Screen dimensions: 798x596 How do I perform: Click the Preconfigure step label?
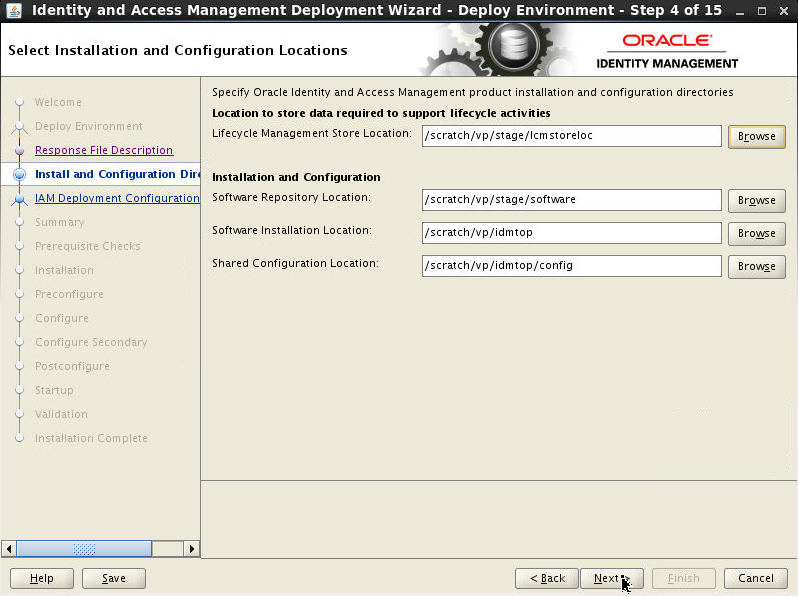point(69,294)
